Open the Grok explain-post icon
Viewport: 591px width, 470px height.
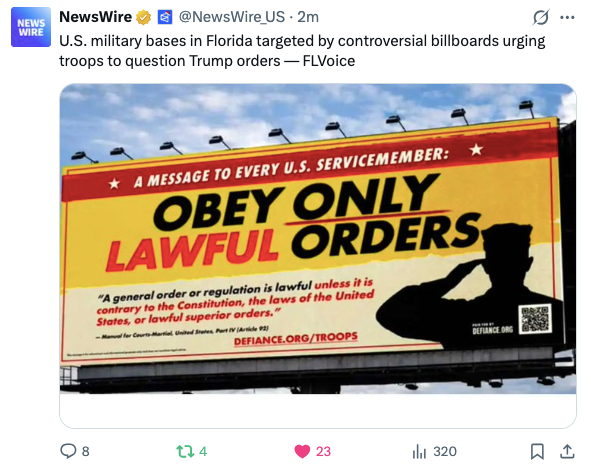tap(540, 17)
